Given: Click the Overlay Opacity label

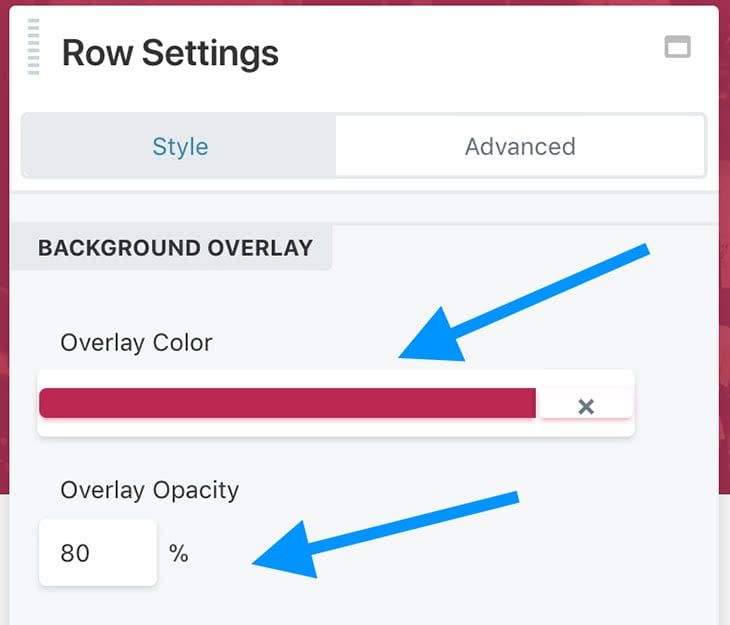Looking at the screenshot, I should point(149,490).
